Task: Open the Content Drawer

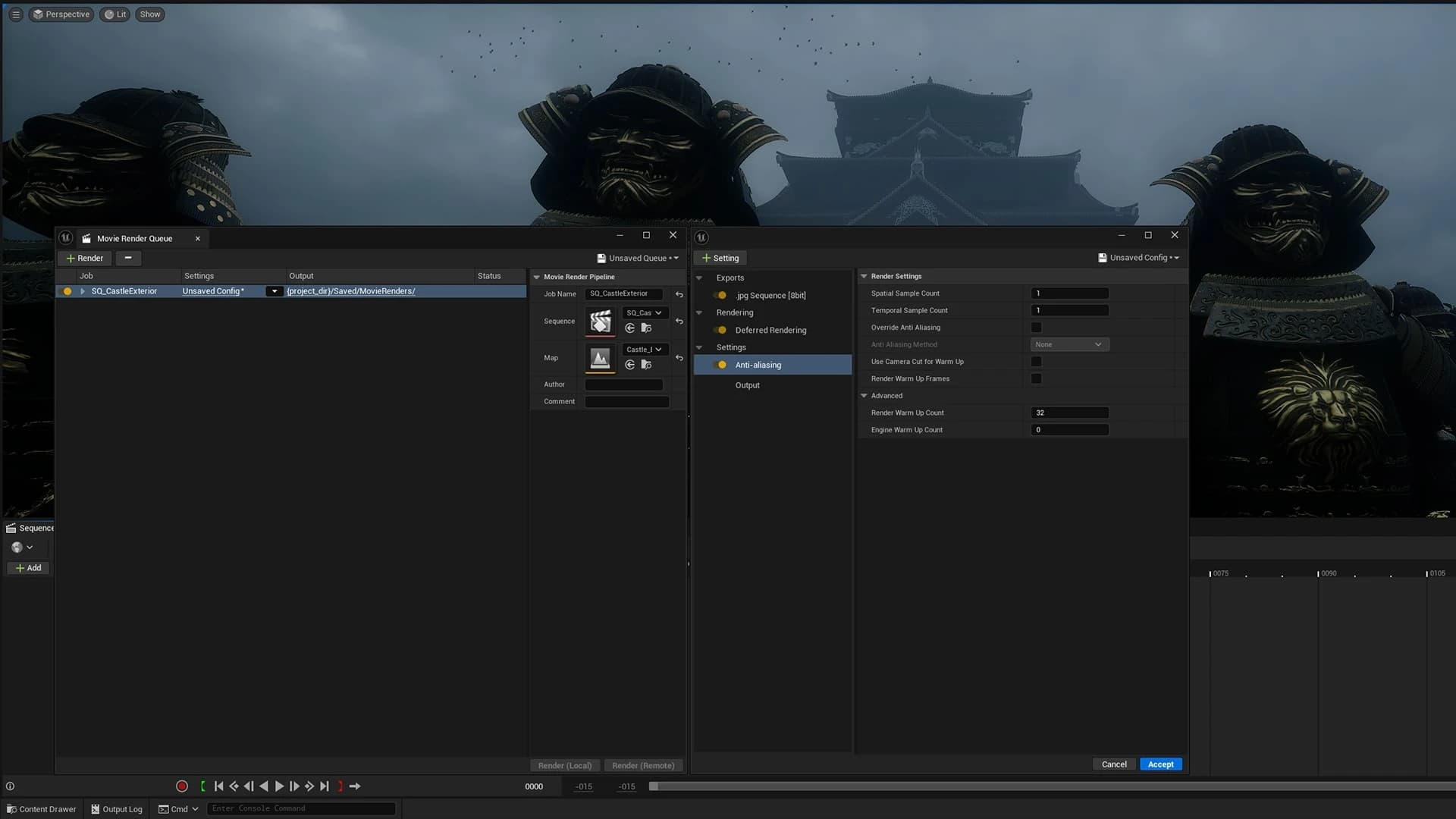Action: [x=42, y=809]
